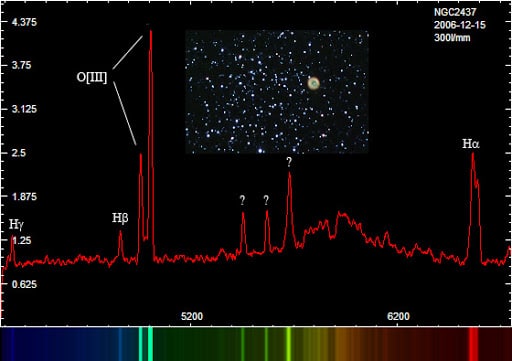Viewport: 512px width, 361px height.
Task: Click the O[III] line label
Action: tap(92, 77)
